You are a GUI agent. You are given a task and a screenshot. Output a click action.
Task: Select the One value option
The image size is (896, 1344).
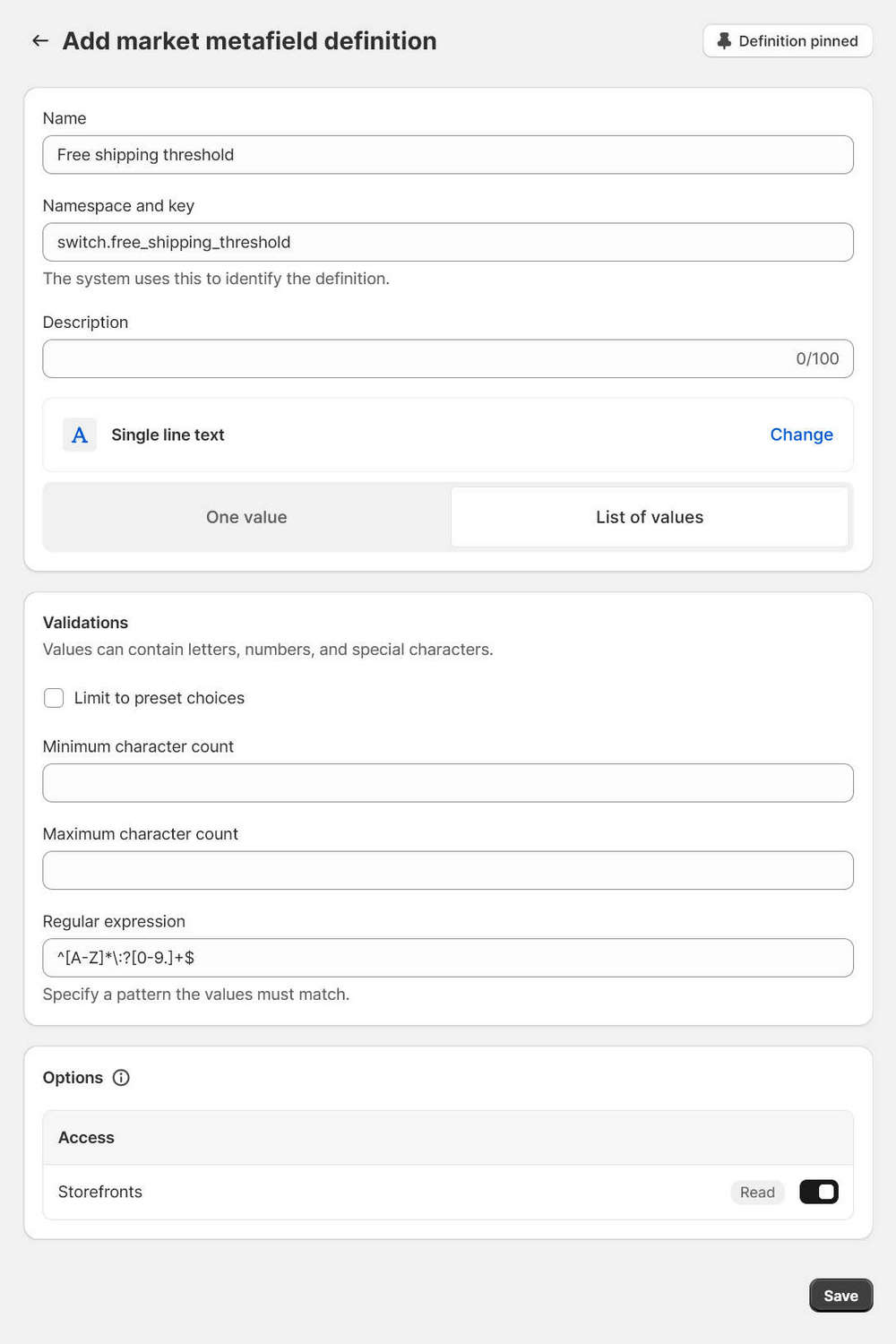click(246, 517)
